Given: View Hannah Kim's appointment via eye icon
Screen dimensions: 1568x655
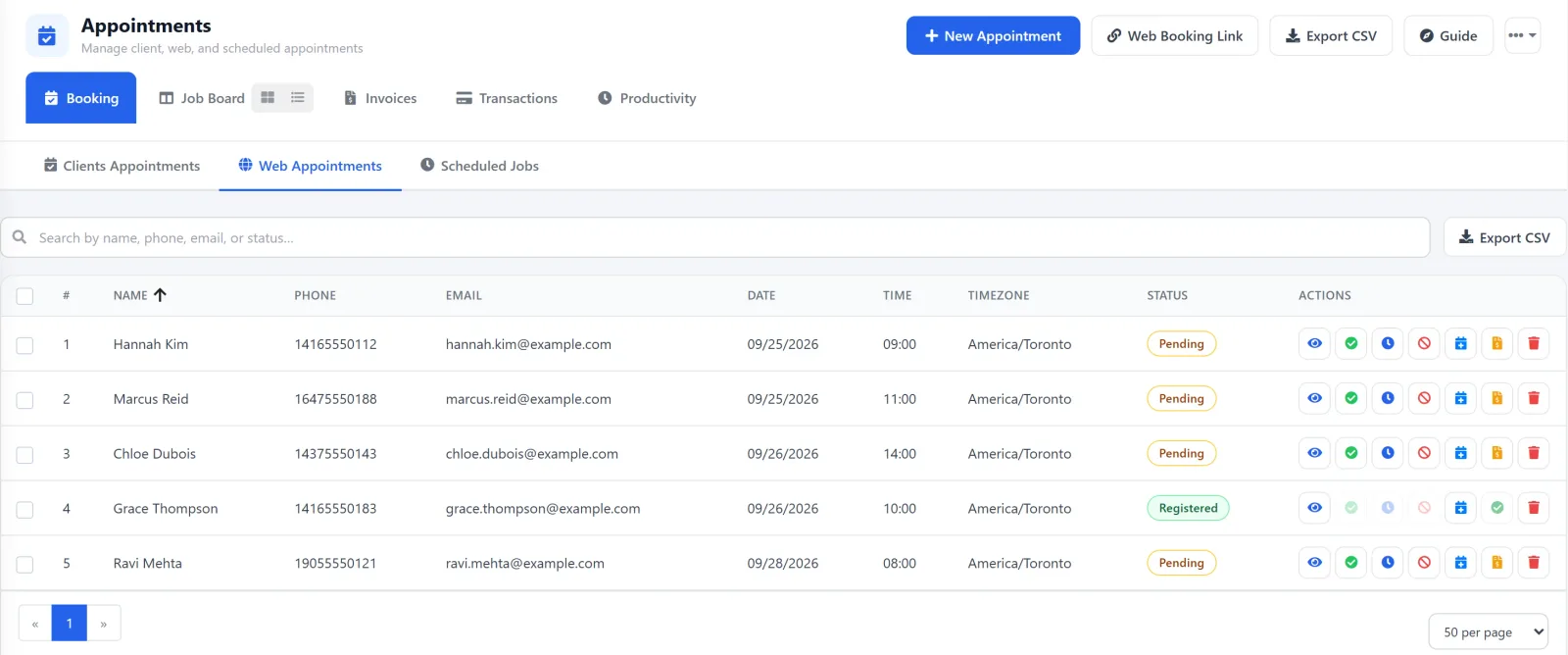Looking at the screenshot, I should coord(1314,344).
